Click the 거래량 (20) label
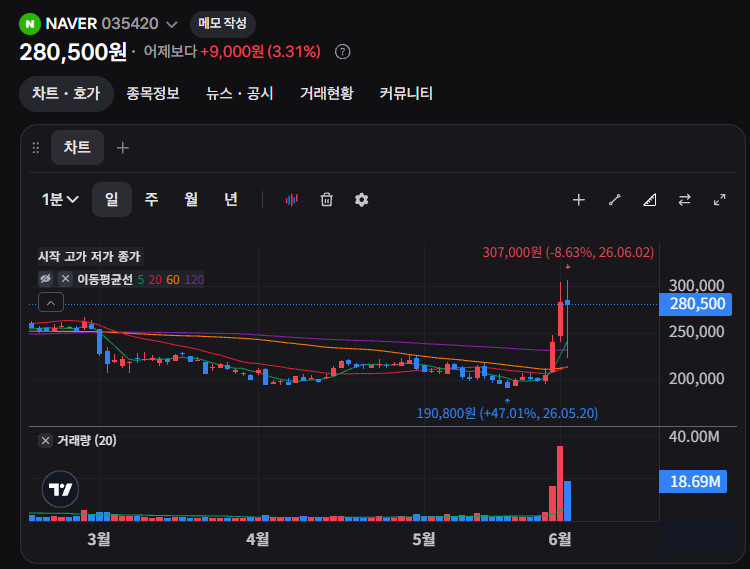The image size is (750, 569). click(x=87, y=440)
